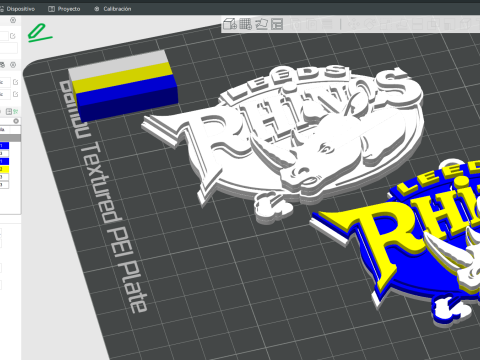Click the Arrange all objects toolbar icon
480x360 pixels.
coord(277,24)
